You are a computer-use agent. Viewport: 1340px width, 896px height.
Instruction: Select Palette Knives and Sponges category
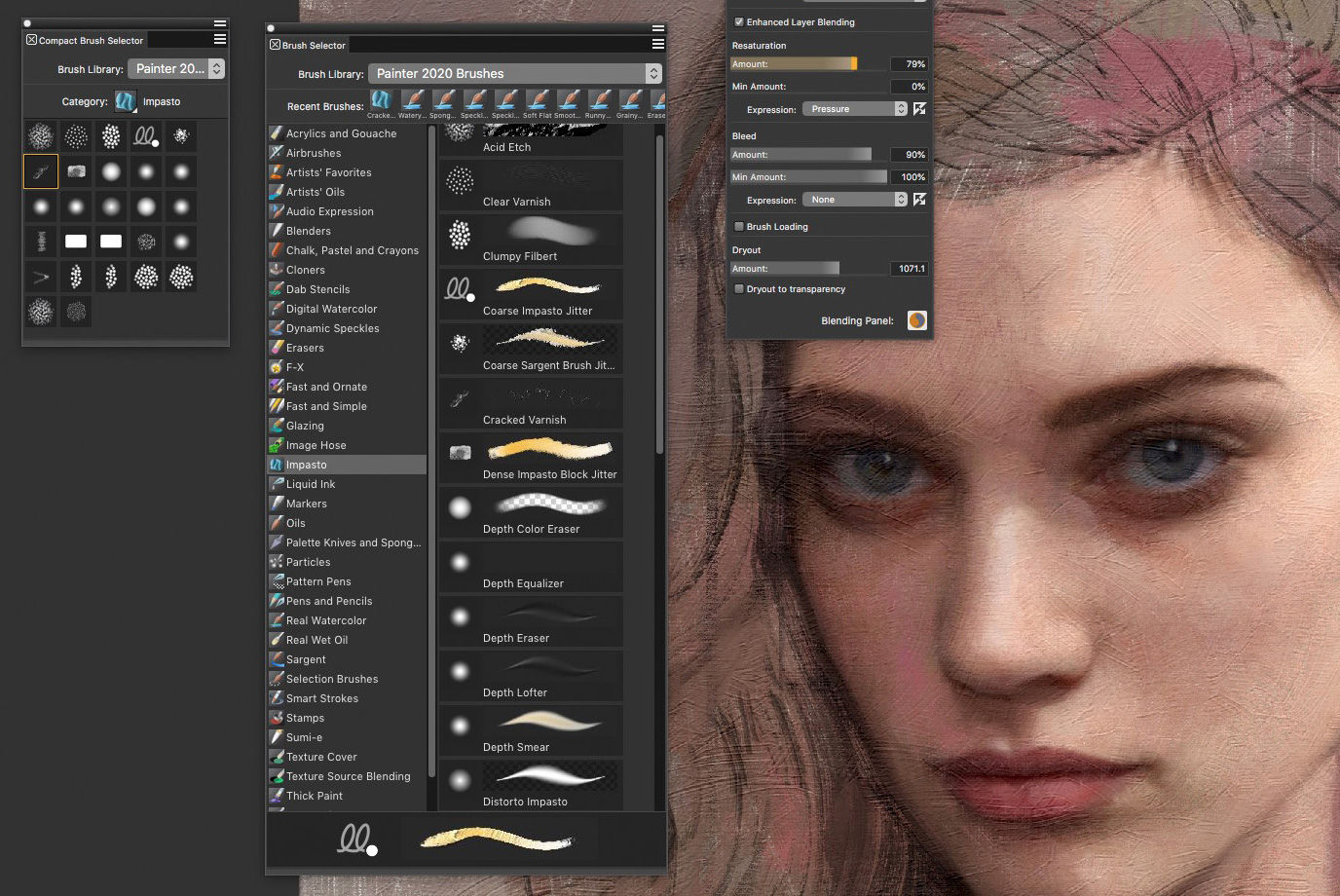pos(353,542)
